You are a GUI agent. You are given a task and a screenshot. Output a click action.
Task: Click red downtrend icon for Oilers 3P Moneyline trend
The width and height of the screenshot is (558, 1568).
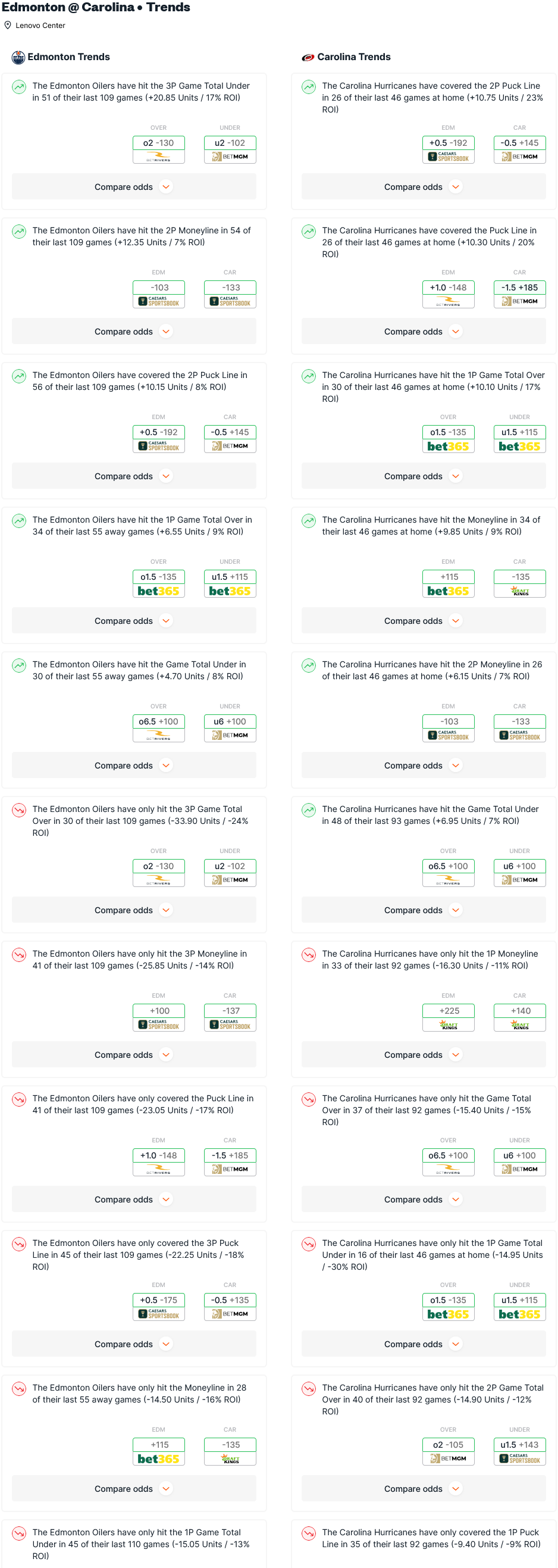point(20,954)
